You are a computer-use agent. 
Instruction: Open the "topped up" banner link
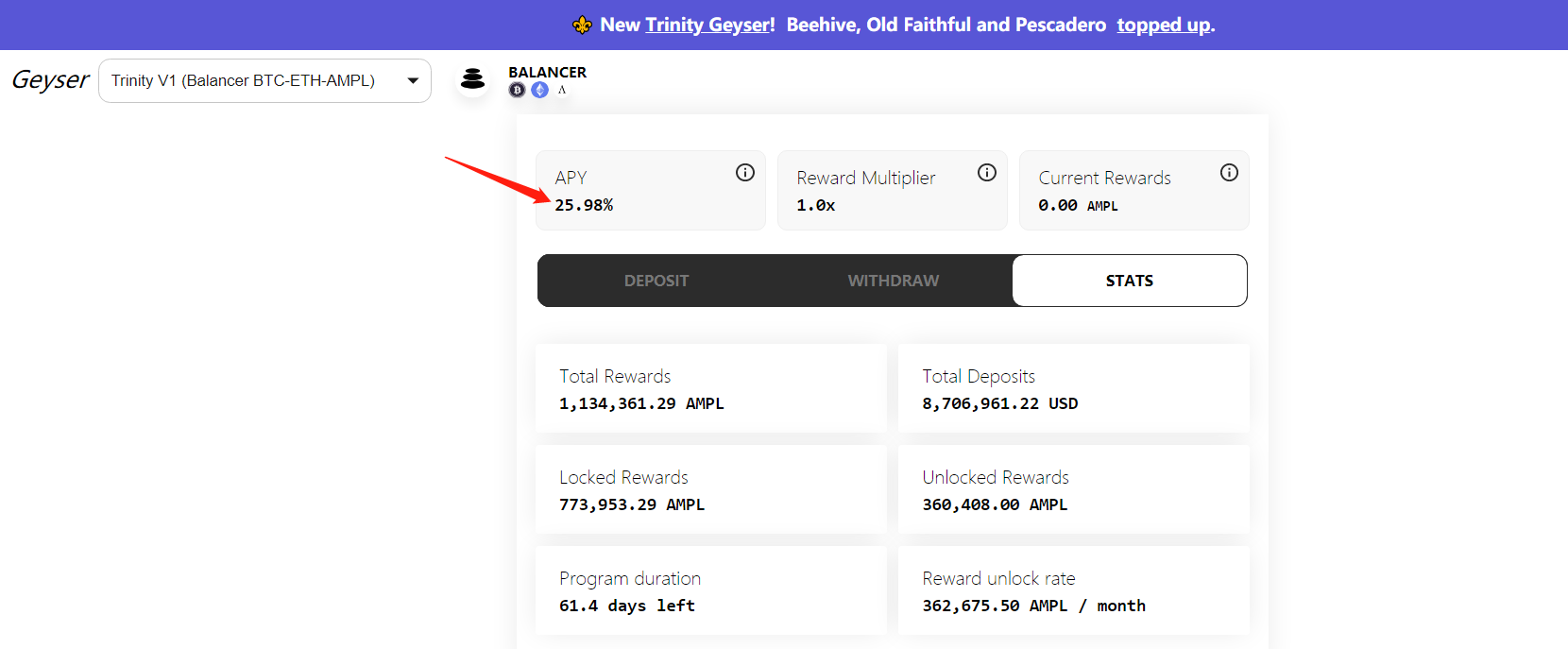pyautogui.click(x=1163, y=26)
